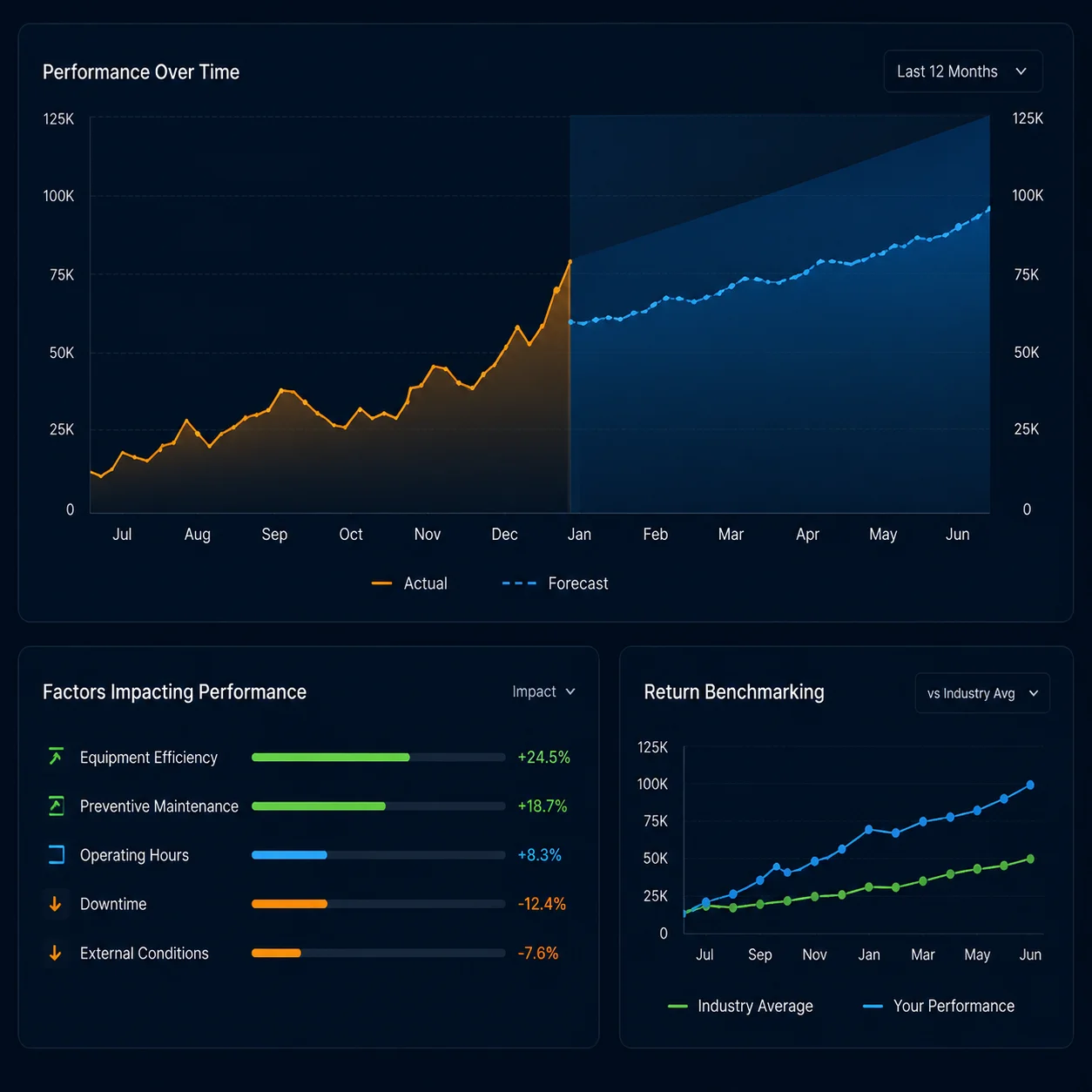
Task: Expand the Impact sort dropdown
Action: (x=544, y=691)
